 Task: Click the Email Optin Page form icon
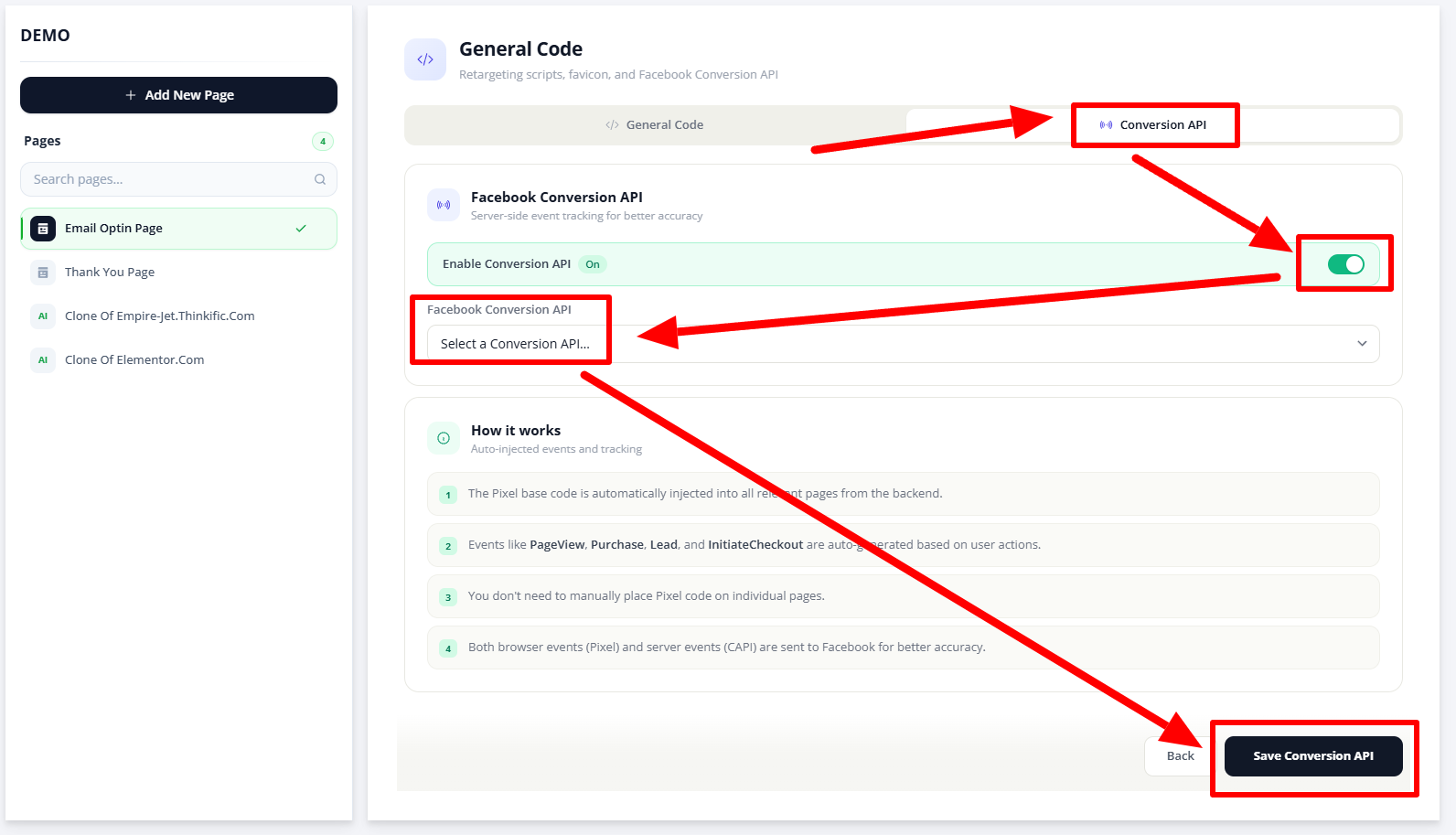pyautogui.click(x=43, y=229)
